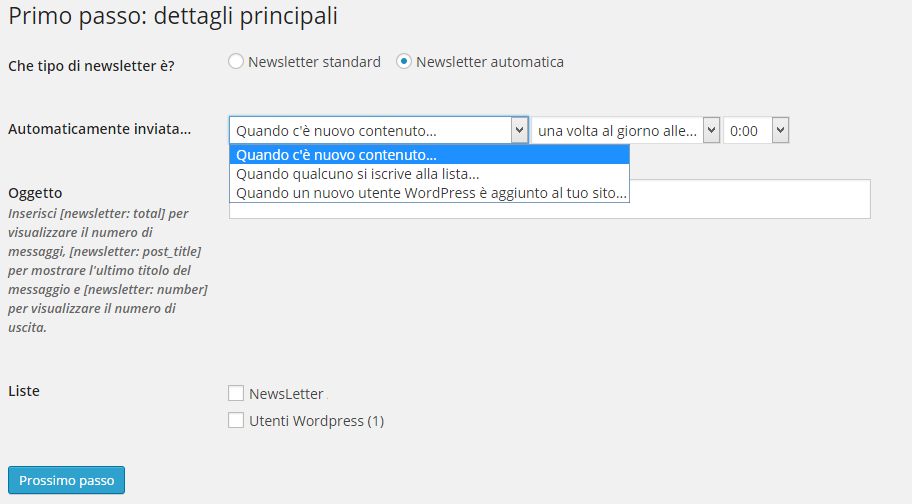Click the 'Utenti Wordpress (1)' label text
The height and width of the screenshot is (504, 912).
[316, 421]
